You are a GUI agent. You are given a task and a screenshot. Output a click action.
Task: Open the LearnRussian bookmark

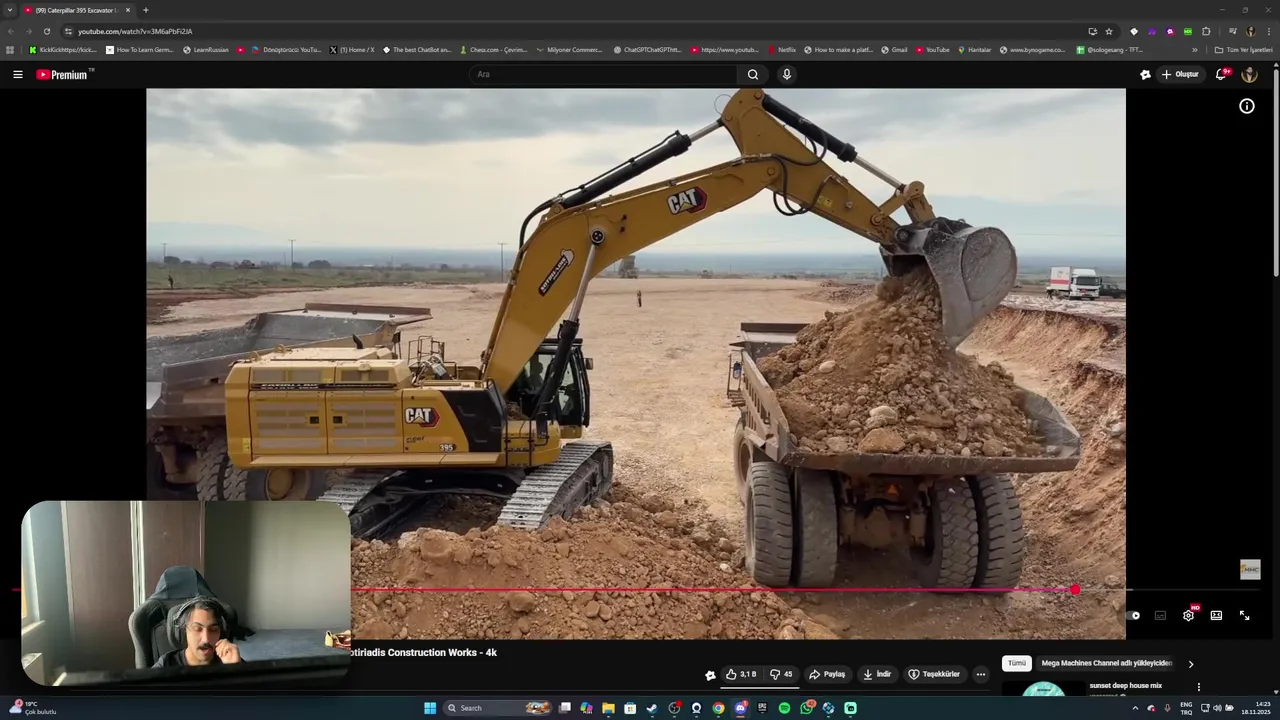[206, 50]
